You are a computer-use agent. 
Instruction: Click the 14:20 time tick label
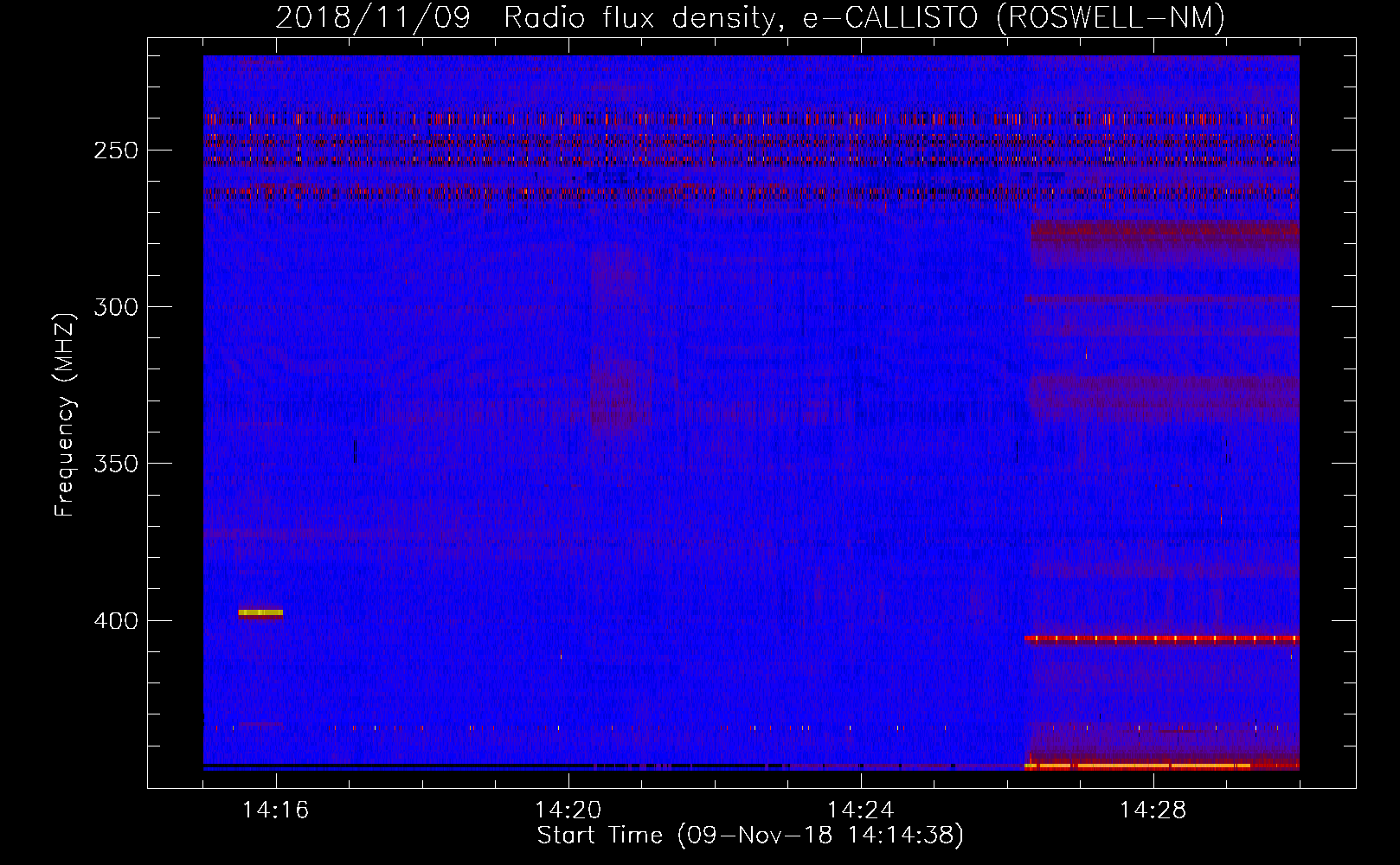coord(568,810)
